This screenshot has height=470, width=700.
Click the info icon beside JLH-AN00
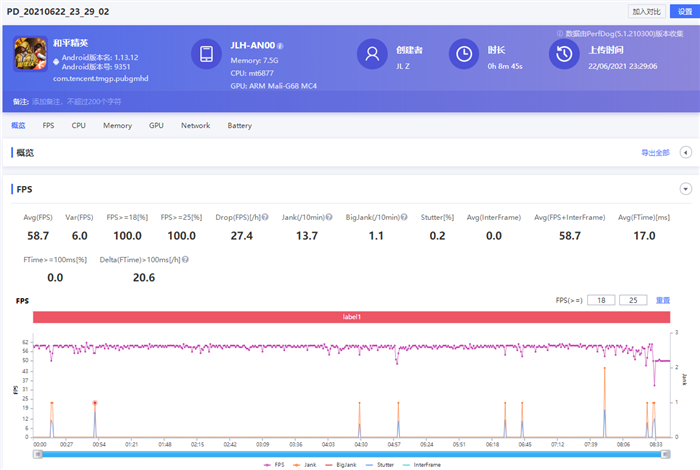pyautogui.click(x=280, y=46)
